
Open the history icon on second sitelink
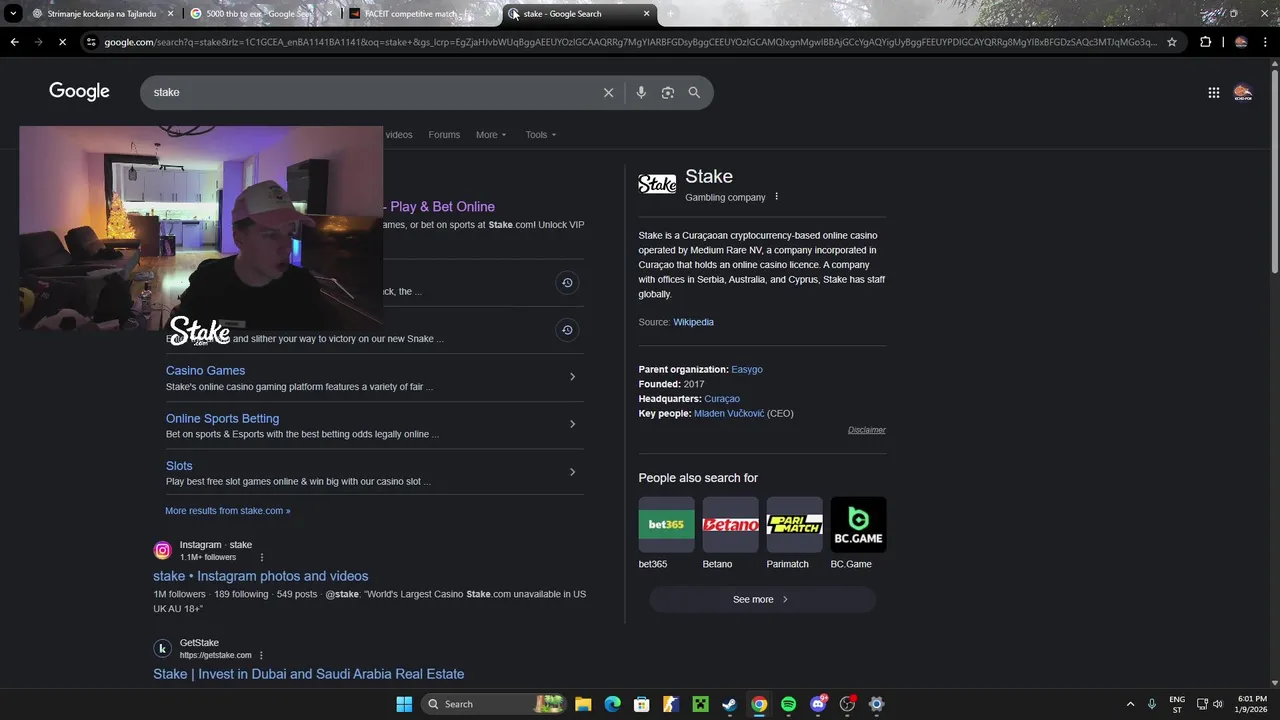click(567, 330)
